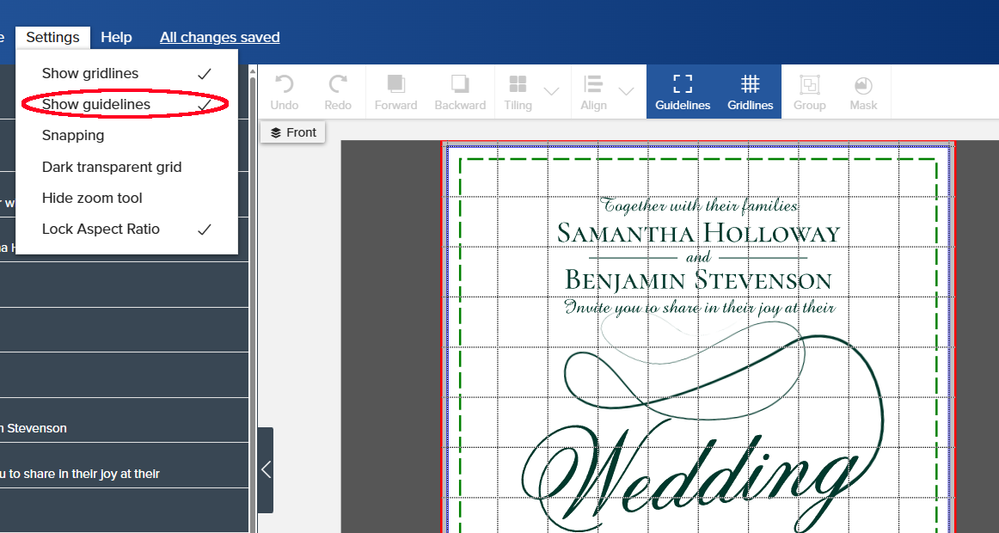
Task: Click the Mask icon
Action: (x=863, y=85)
